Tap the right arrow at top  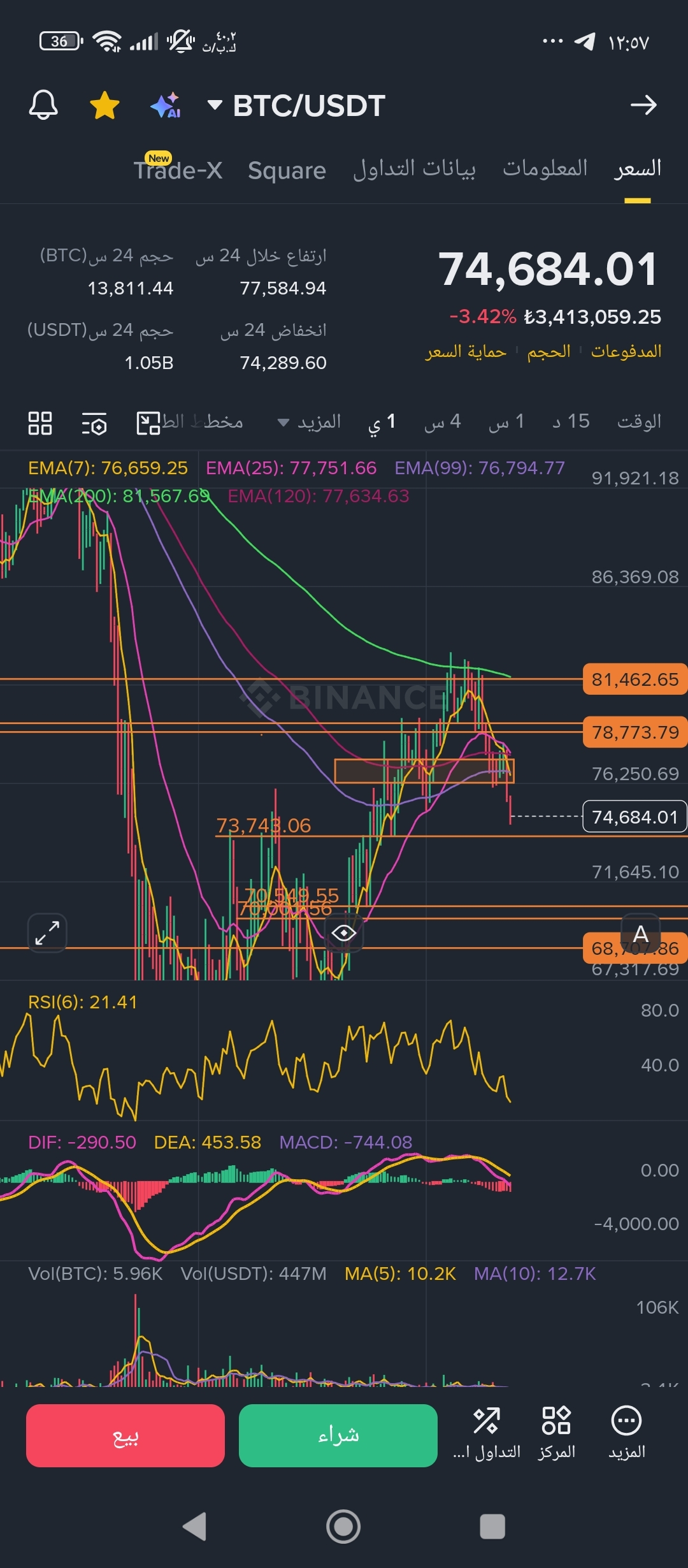tap(643, 105)
